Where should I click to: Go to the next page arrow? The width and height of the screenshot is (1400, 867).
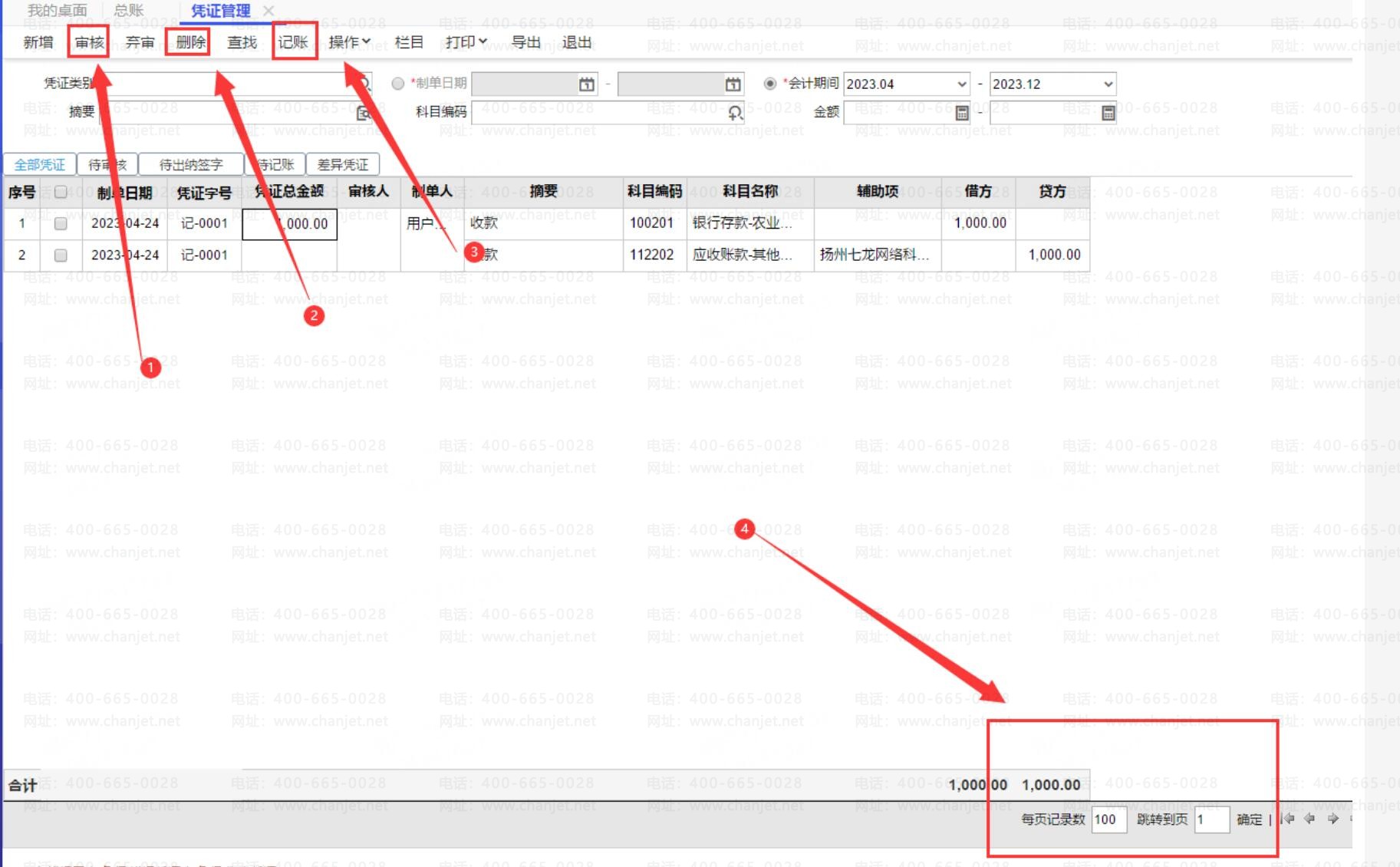tap(1333, 819)
